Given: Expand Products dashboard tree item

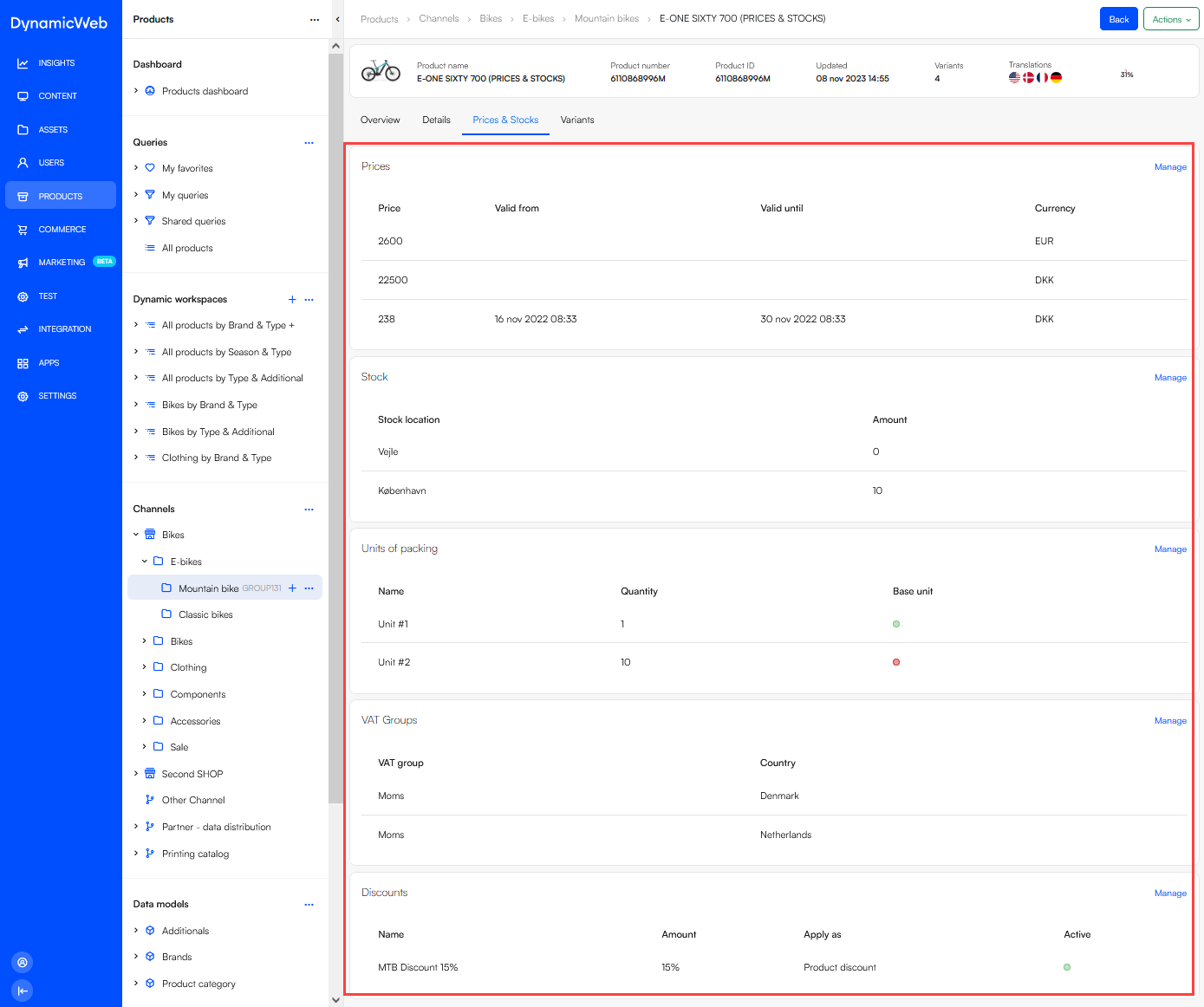Looking at the screenshot, I should coord(136,90).
